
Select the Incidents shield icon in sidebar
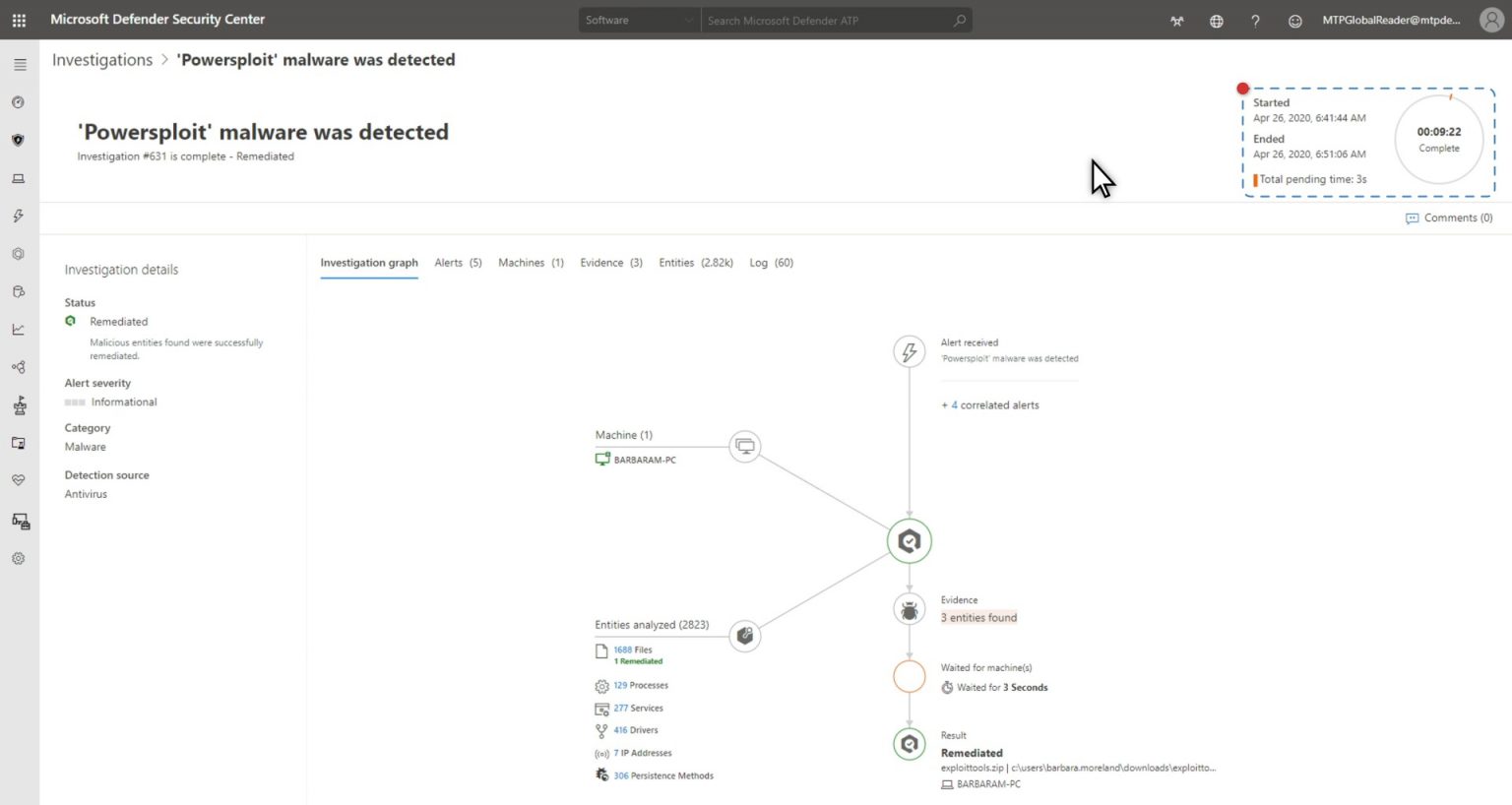point(18,139)
